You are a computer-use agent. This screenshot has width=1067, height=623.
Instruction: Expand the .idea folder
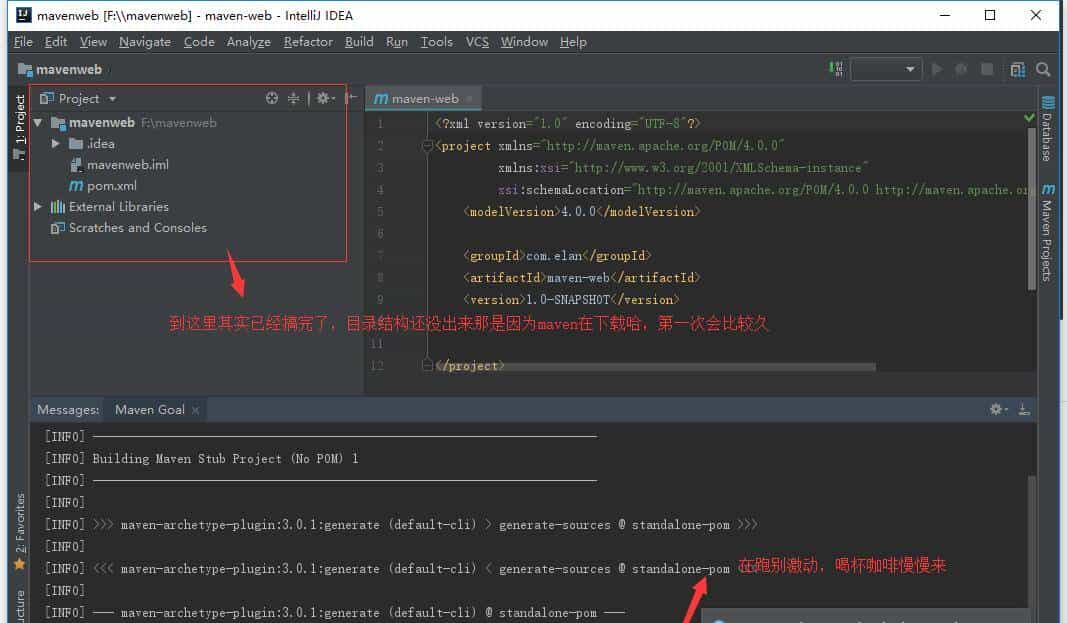pos(57,143)
